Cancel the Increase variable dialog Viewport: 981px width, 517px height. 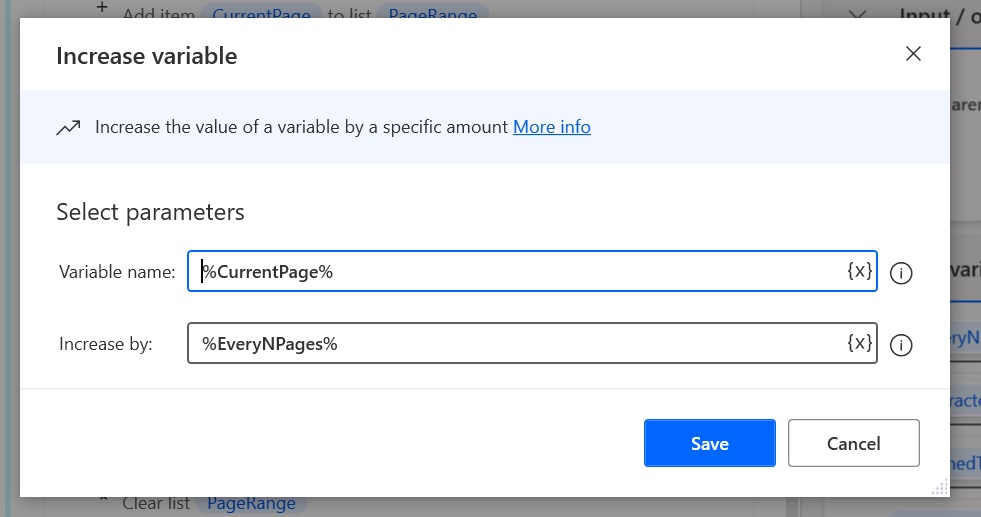click(x=853, y=443)
